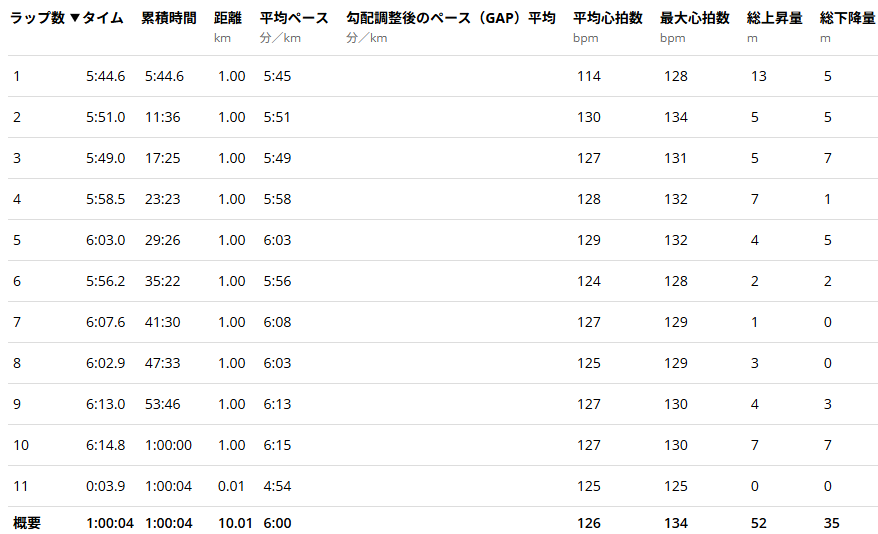
Task: Select the 累積時間 column header
Action: [169, 18]
